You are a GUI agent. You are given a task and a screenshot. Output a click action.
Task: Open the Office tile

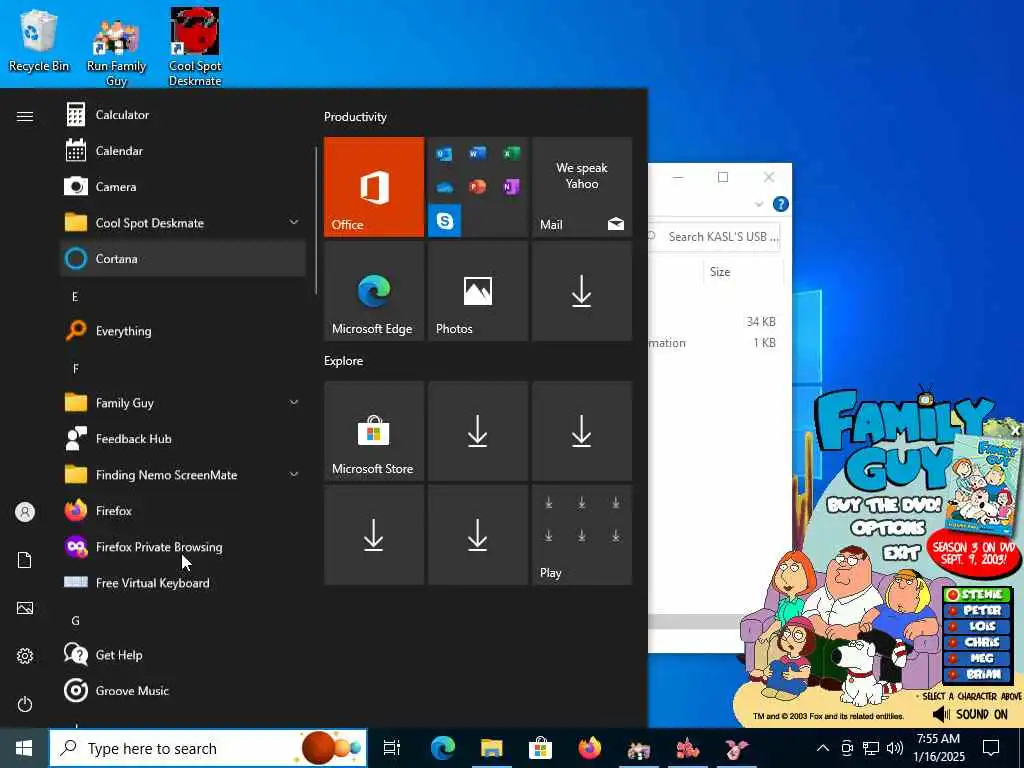coord(374,187)
